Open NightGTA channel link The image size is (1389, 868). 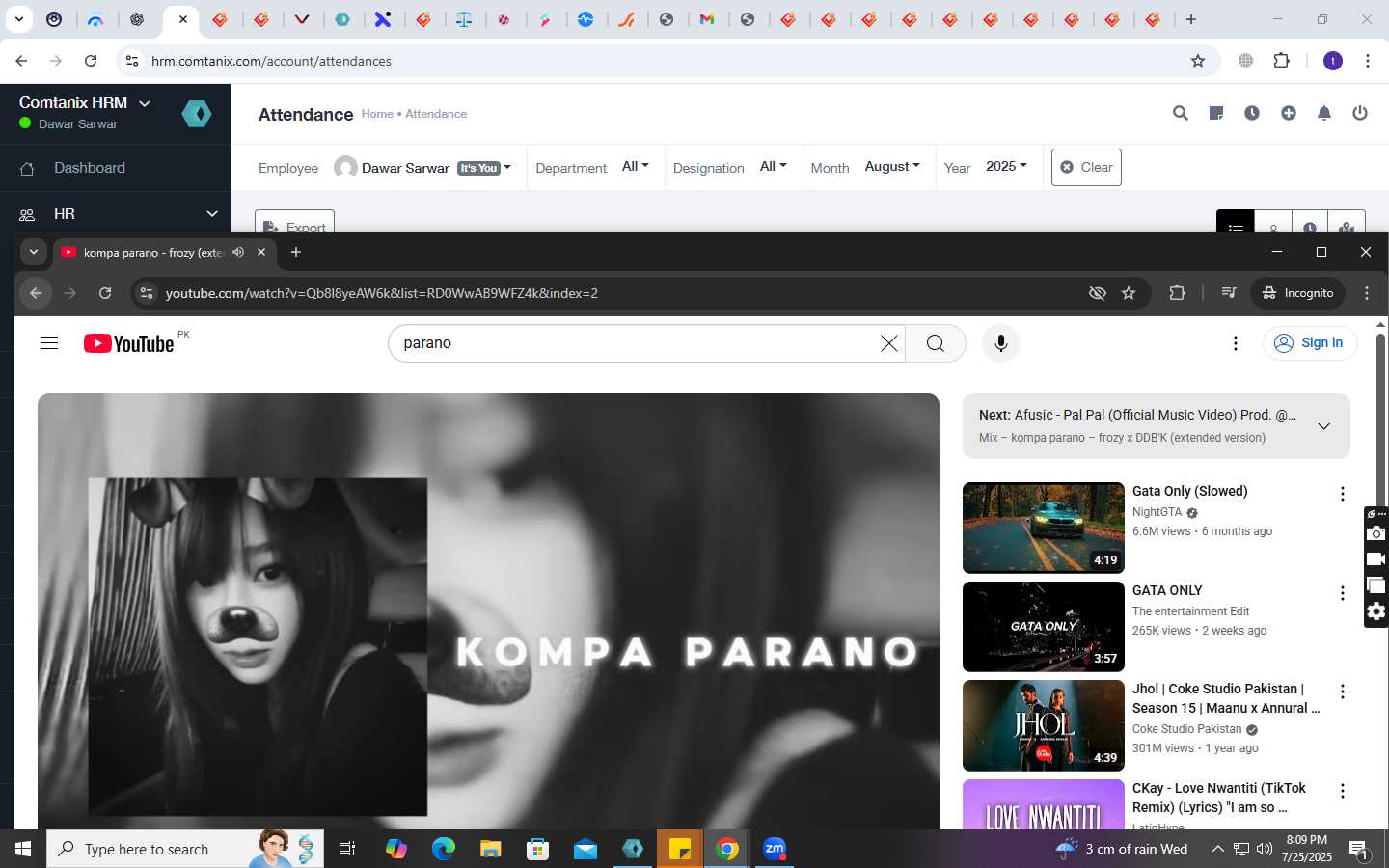click(x=1157, y=512)
